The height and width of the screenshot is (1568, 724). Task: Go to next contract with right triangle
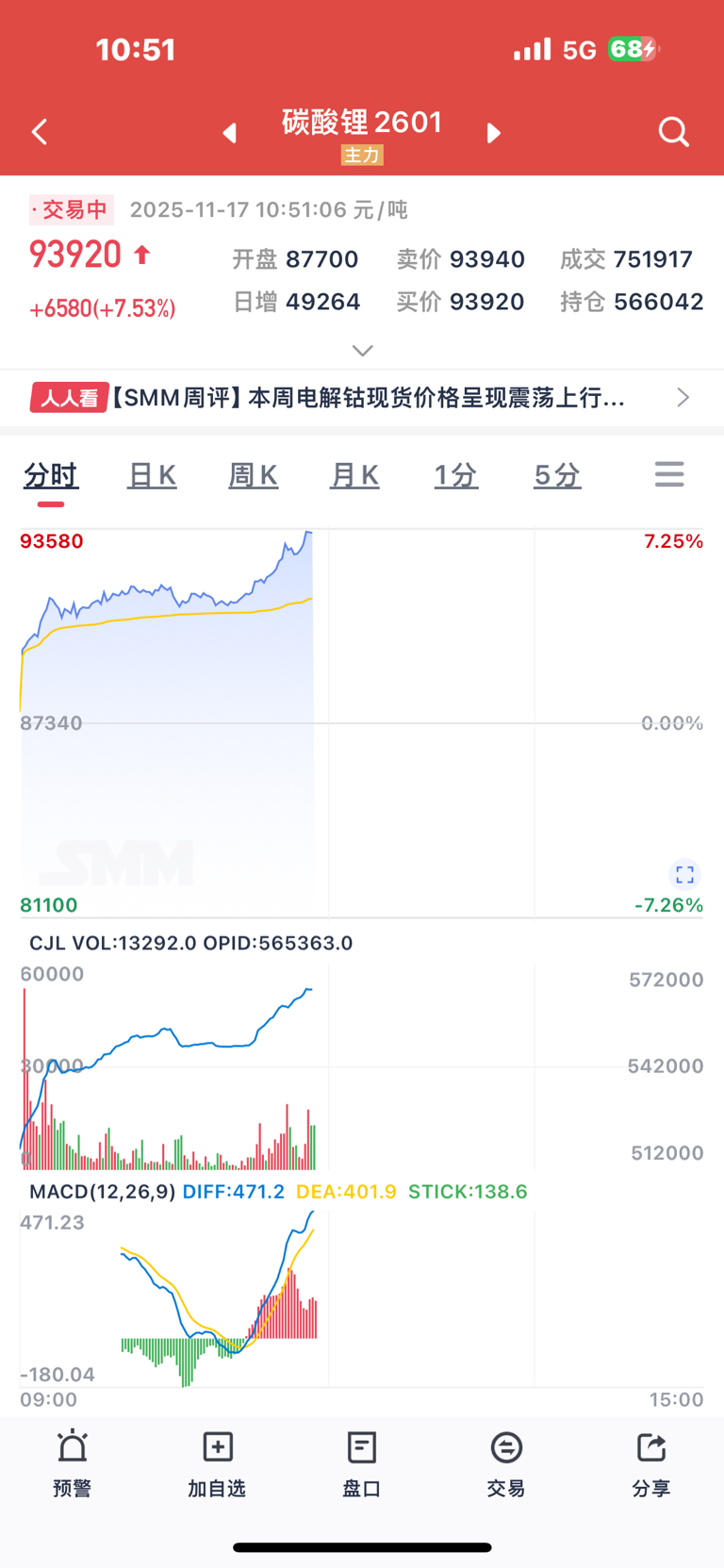click(x=493, y=133)
